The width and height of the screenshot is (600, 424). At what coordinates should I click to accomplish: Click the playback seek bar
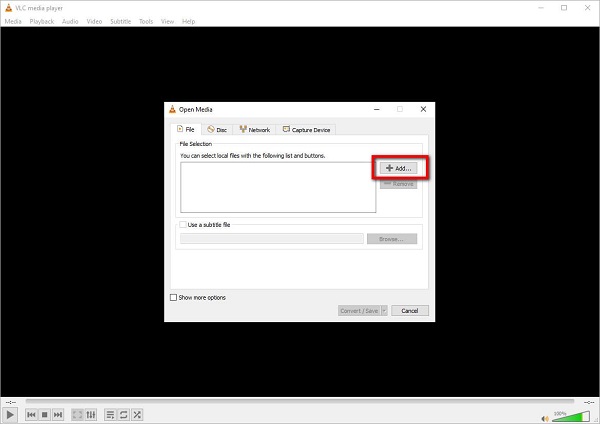(300, 401)
